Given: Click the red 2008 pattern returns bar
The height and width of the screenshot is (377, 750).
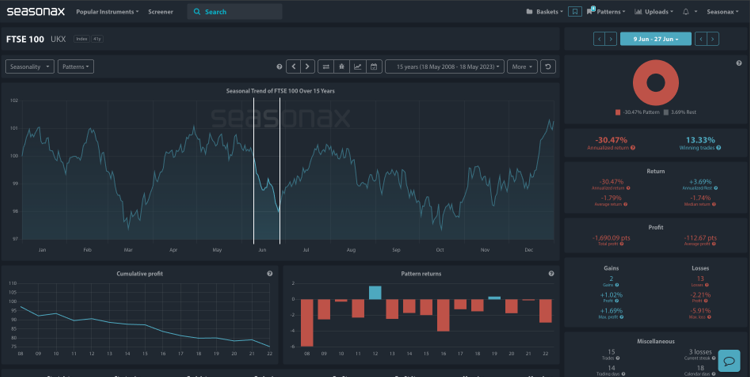Looking at the screenshot, I should [x=307, y=323].
